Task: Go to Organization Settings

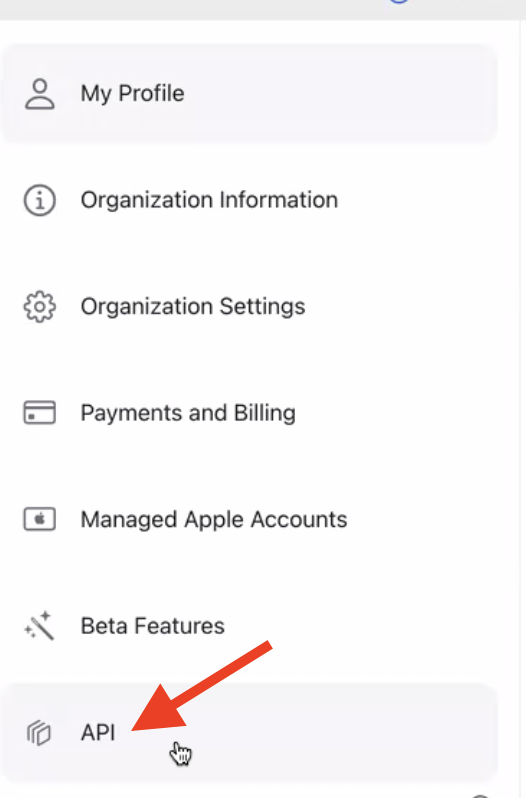Action: [x=249, y=306]
